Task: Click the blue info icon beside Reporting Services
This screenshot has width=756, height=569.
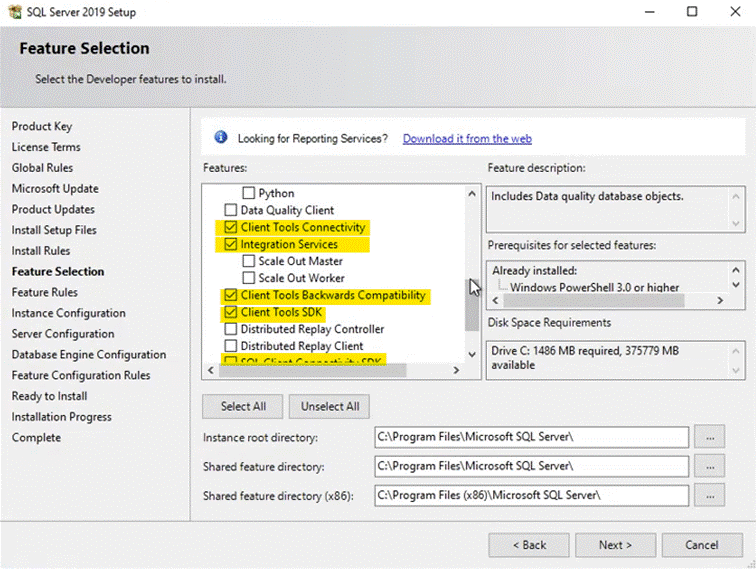Action: click(x=220, y=137)
